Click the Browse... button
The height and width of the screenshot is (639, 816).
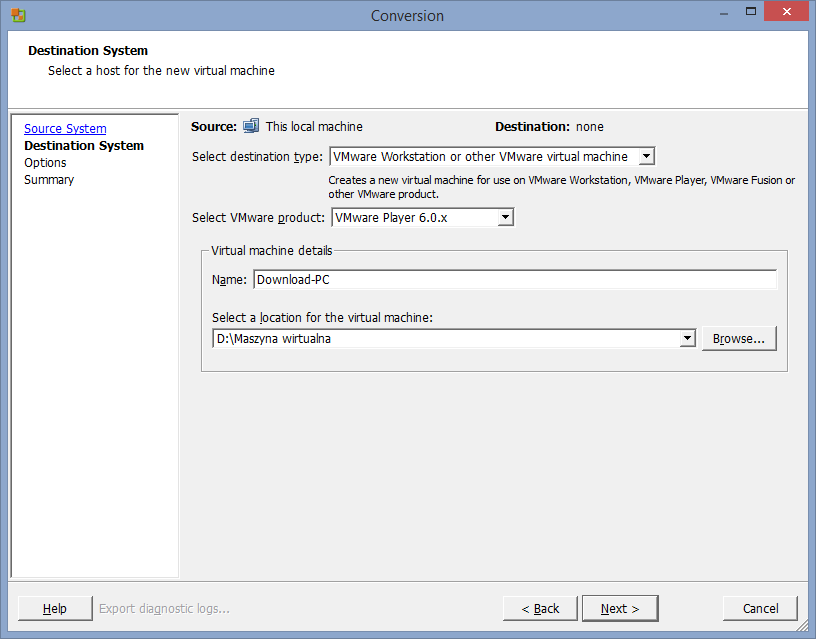[x=739, y=339]
